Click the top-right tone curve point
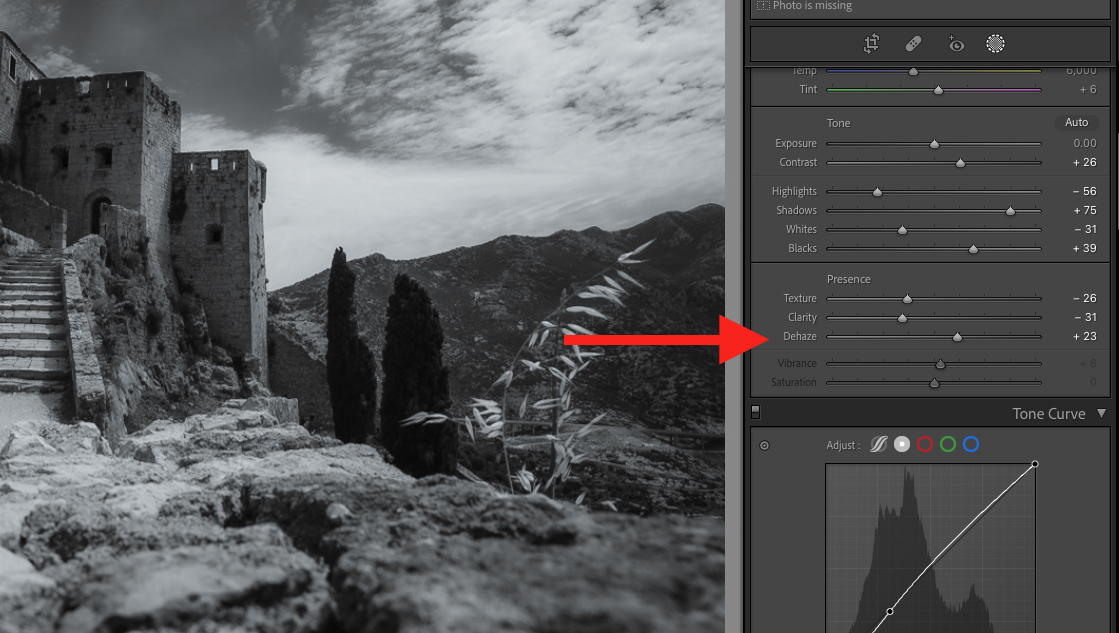 1035,465
